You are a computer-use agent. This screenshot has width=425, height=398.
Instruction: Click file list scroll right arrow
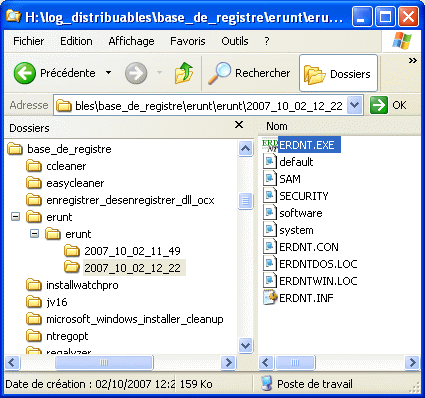[x=413, y=362]
